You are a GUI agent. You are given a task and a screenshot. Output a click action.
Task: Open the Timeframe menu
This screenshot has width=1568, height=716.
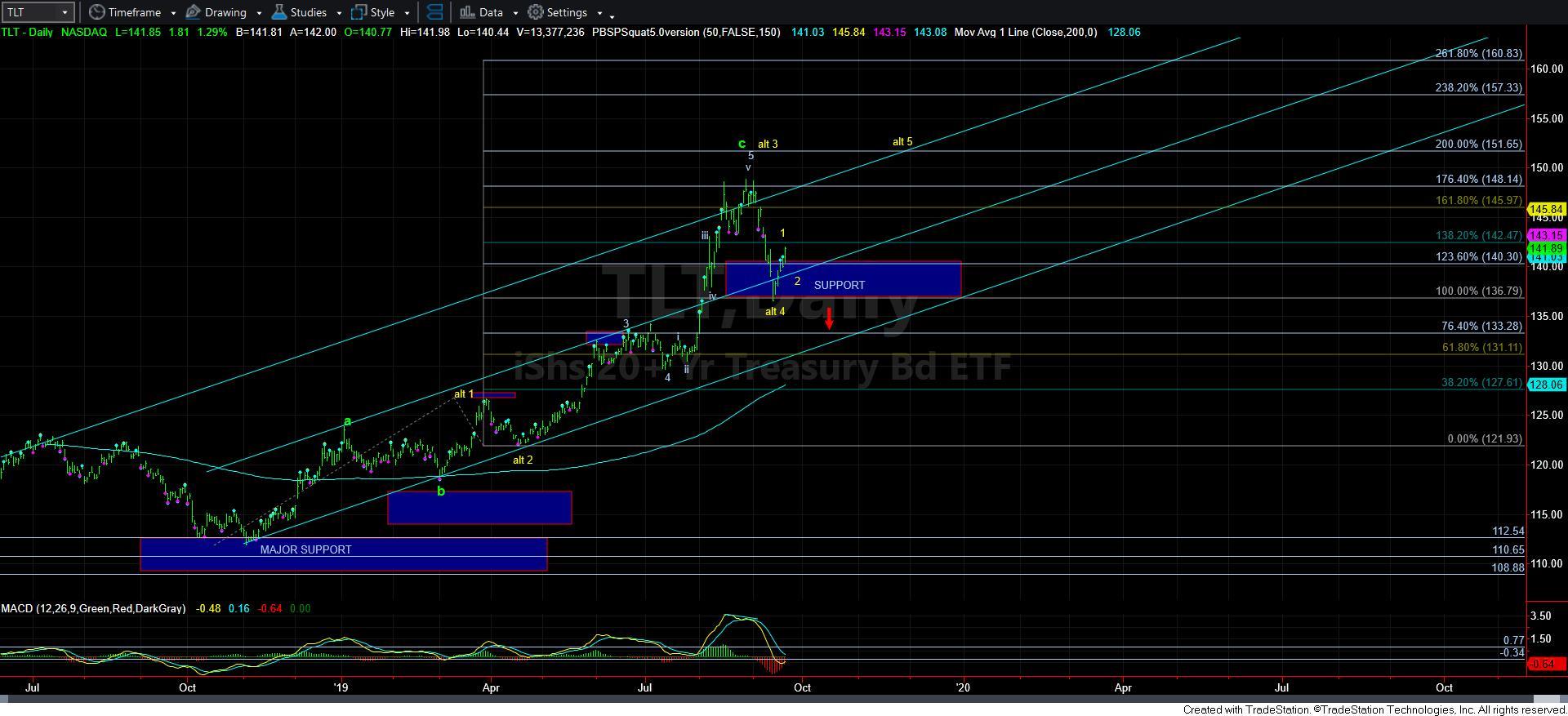(127, 12)
